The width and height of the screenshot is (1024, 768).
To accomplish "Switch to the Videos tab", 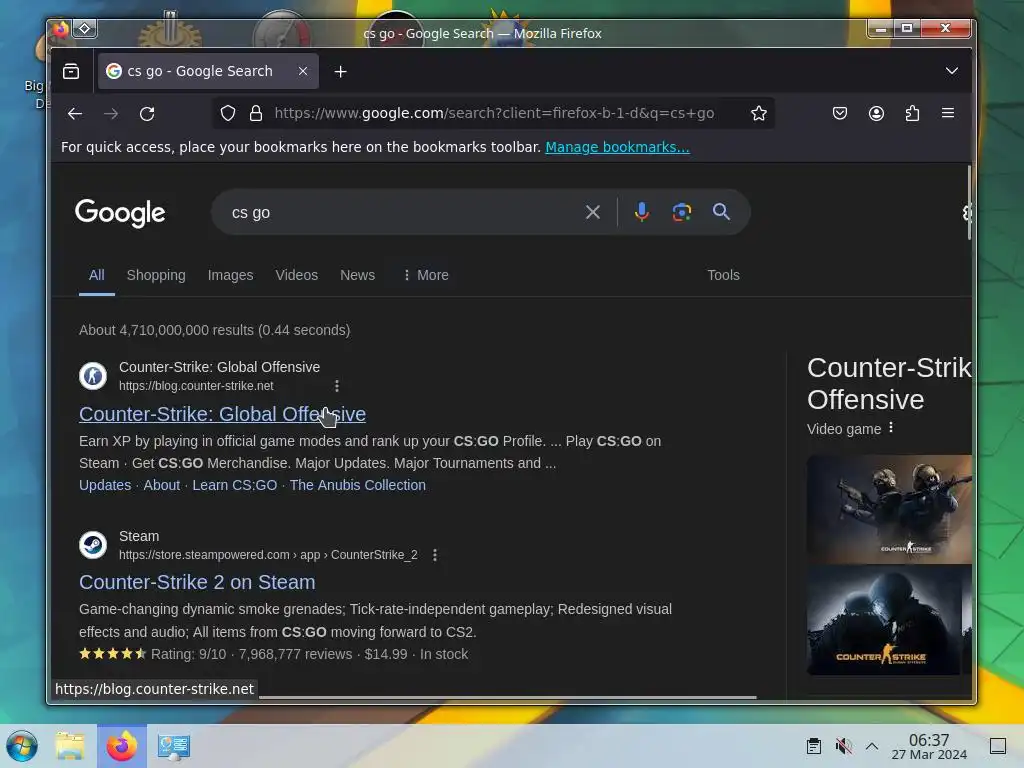I will (296, 275).
